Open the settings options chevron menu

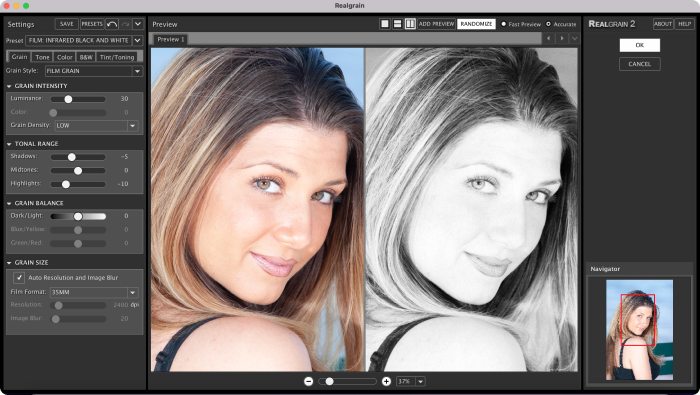138,24
